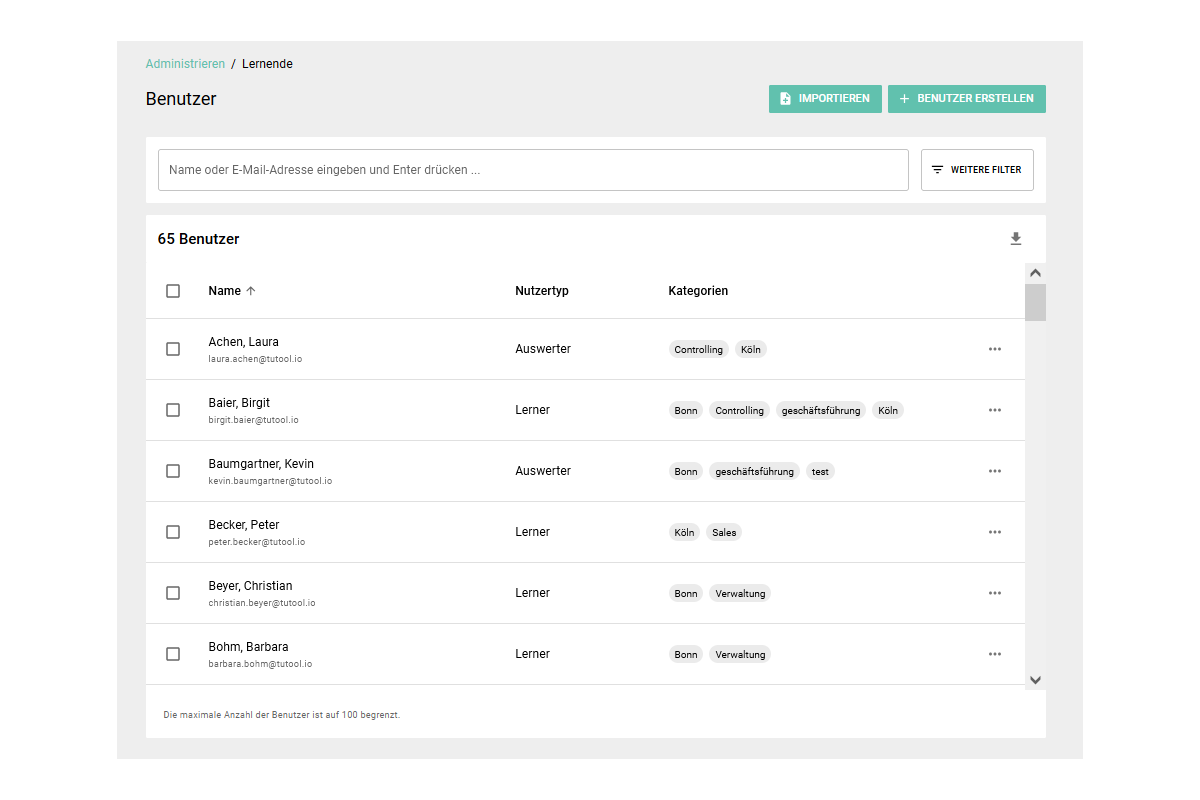
Task: Click the name Becker, Peter
Action: coord(244,525)
